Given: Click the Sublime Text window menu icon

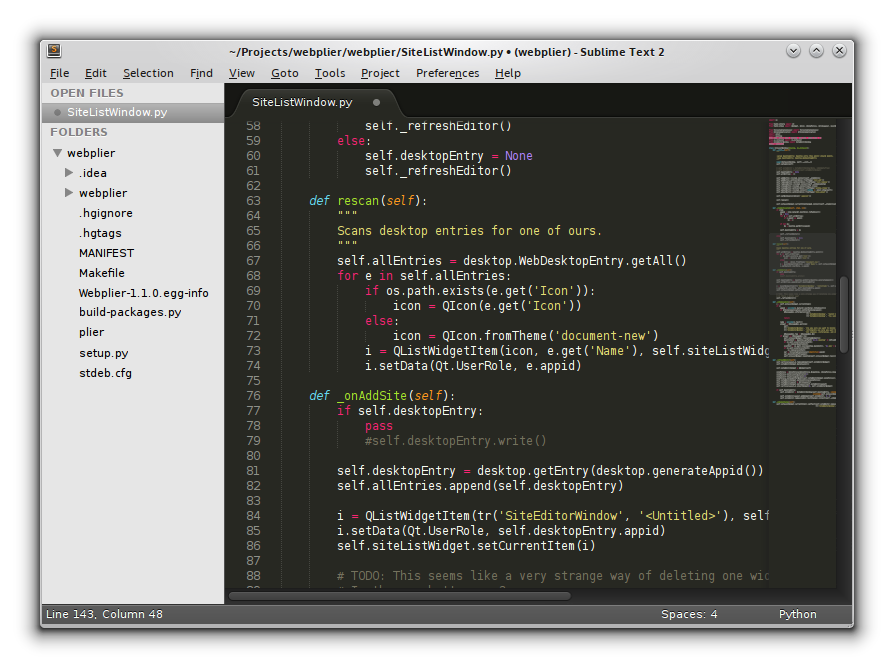Looking at the screenshot, I should pos(54,51).
